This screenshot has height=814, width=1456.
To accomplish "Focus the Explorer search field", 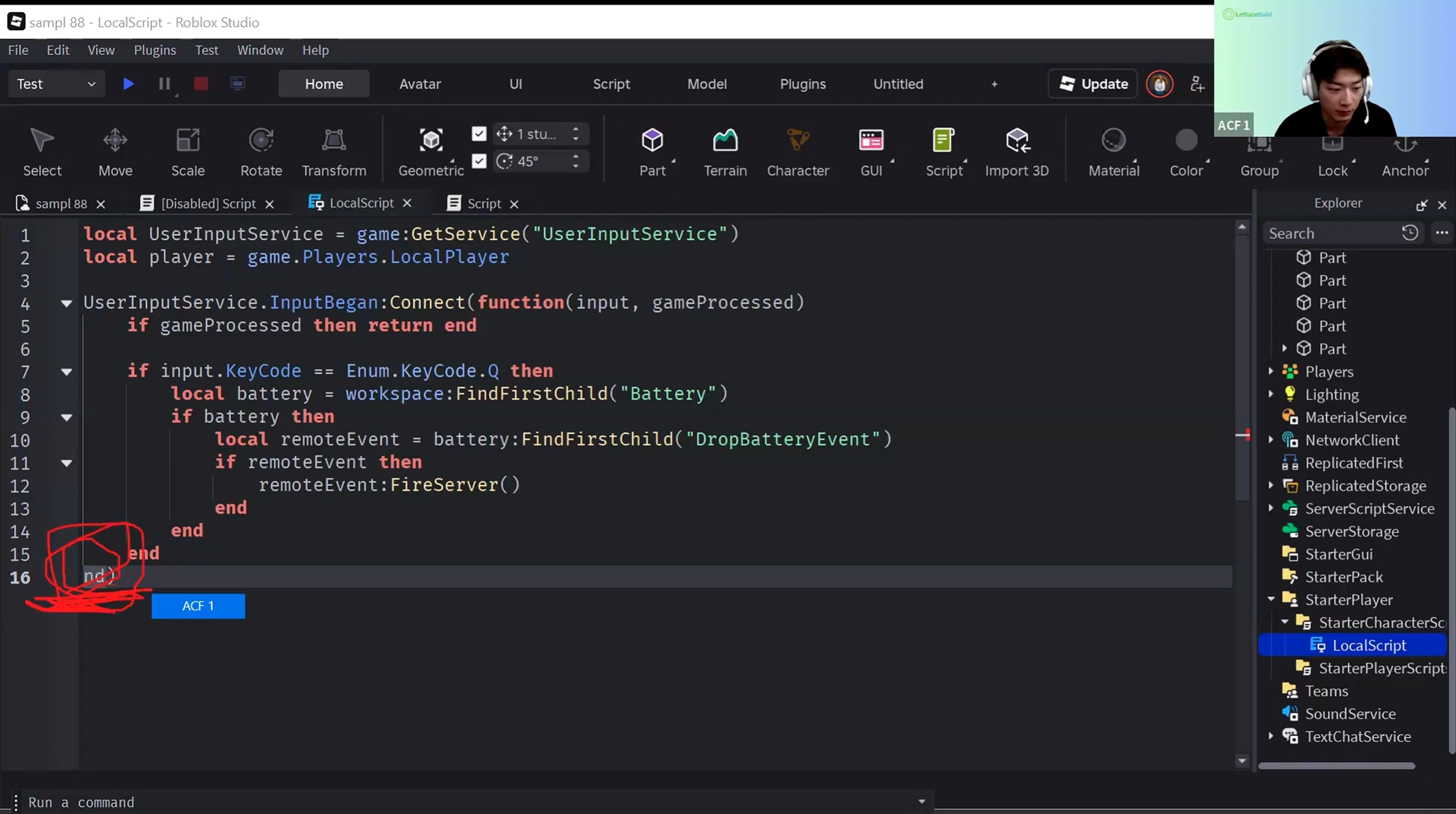I will [x=1332, y=233].
